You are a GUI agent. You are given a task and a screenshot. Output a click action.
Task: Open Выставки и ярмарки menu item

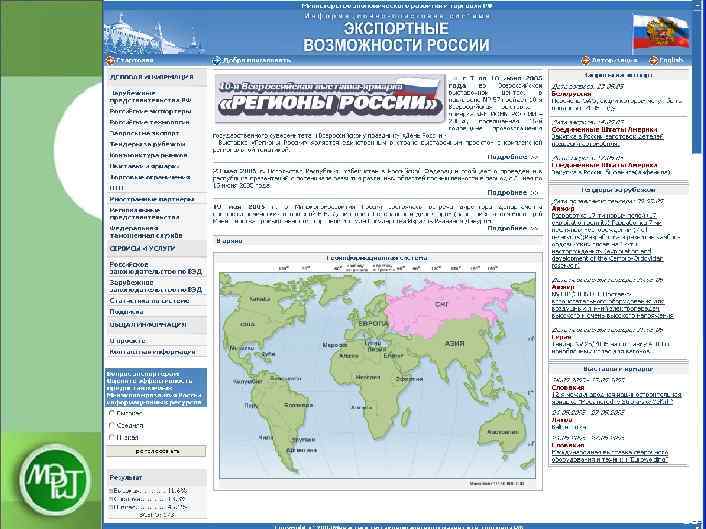[145, 166]
